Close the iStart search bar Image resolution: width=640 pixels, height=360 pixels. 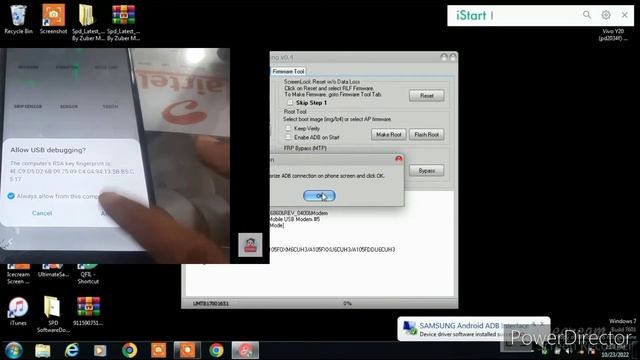coord(624,15)
